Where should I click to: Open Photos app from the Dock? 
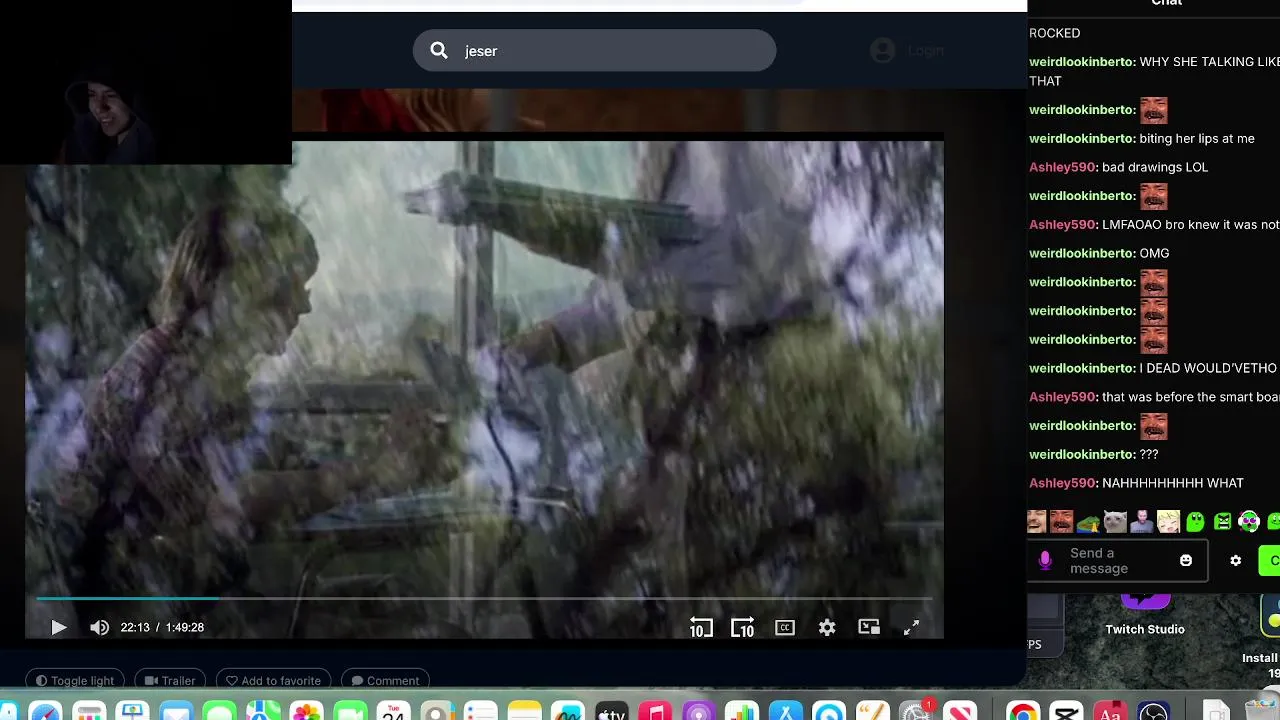click(307, 712)
